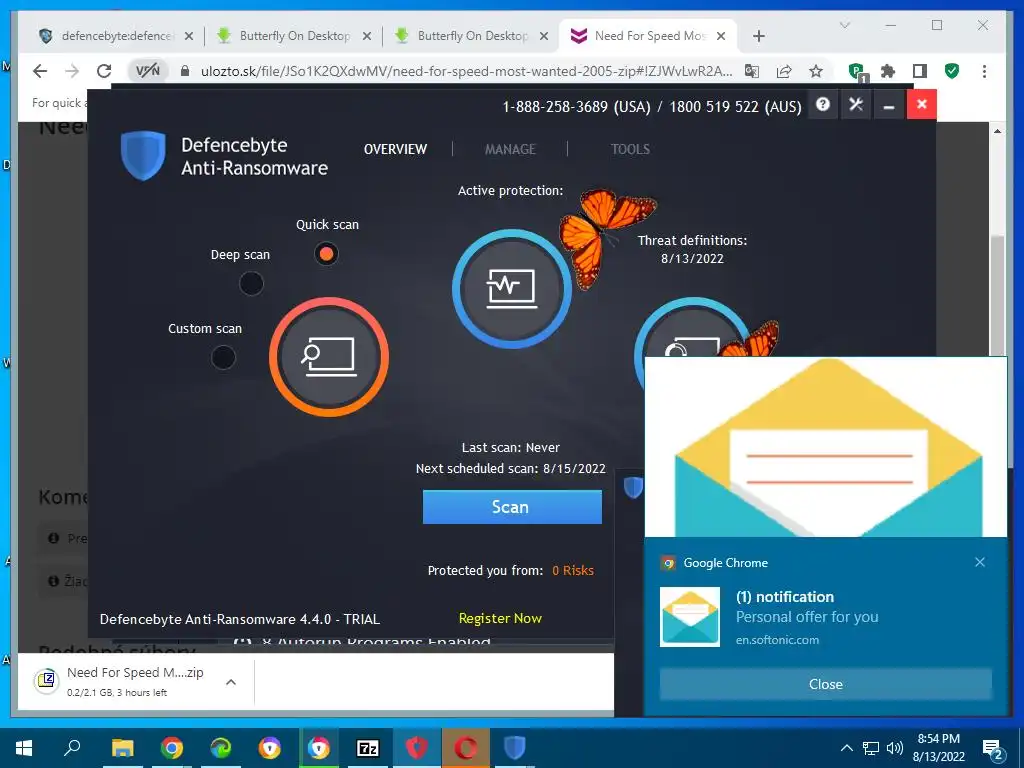Open Chrome extensions puzzle icon
Image resolution: width=1024 pixels, height=768 pixels.
(x=888, y=71)
